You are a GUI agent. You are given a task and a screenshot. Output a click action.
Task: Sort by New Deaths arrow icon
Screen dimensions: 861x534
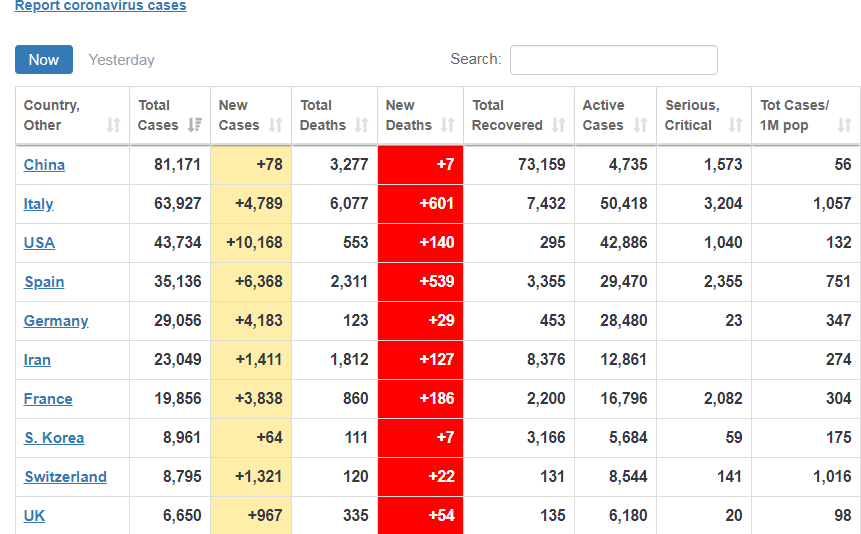point(447,125)
